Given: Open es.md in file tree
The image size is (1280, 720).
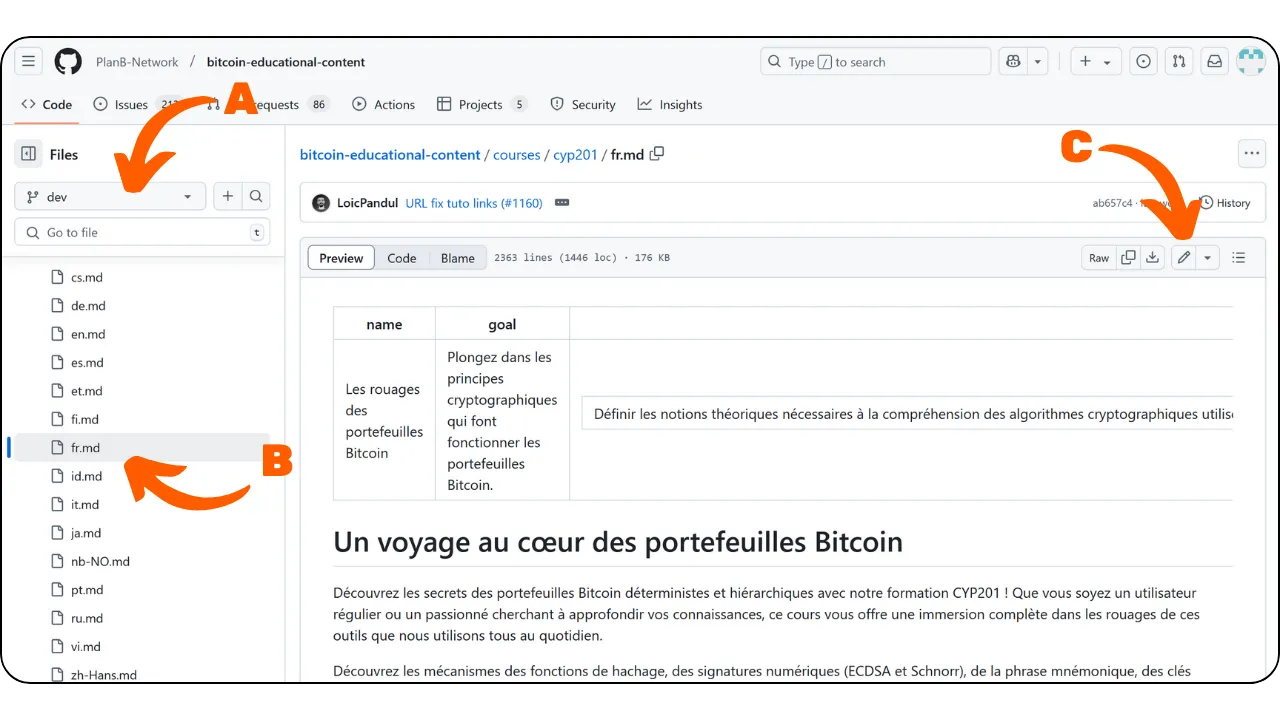Looking at the screenshot, I should click(87, 363).
